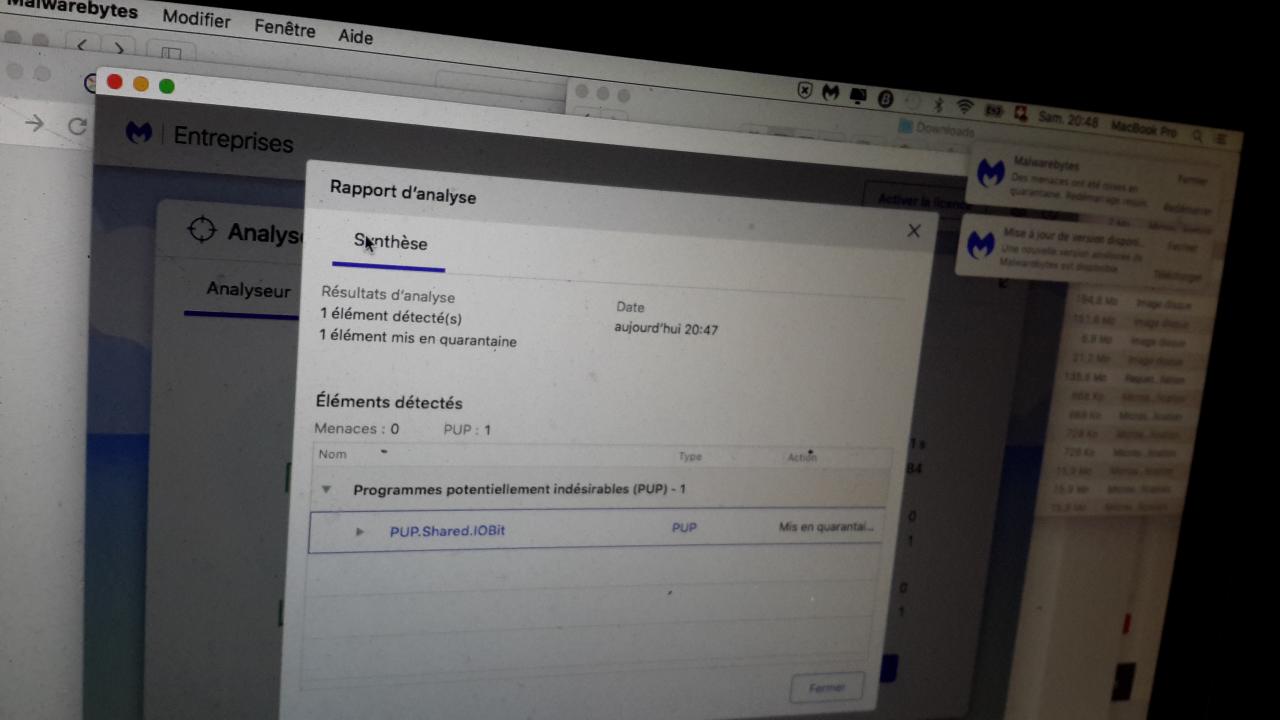
Task: Sort by the Type column header
Action: tap(690, 456)
